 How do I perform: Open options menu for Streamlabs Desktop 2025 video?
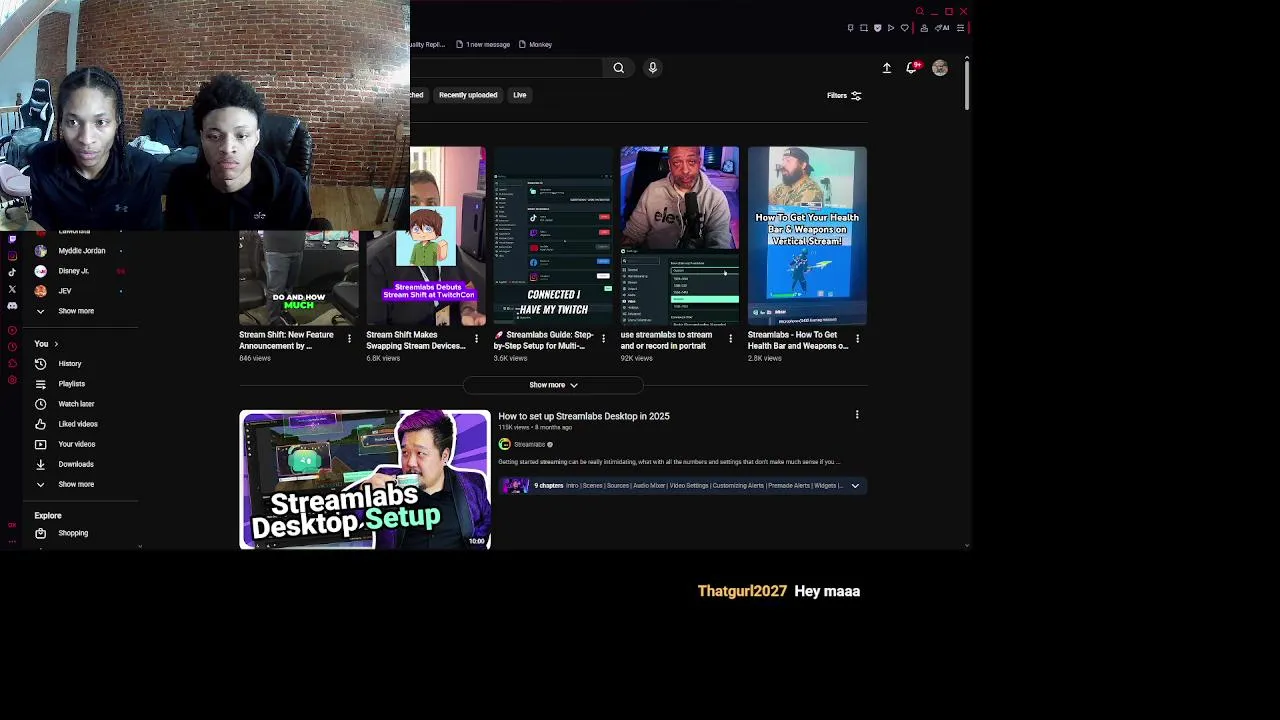pyautogui.click(x=857, y=415)
